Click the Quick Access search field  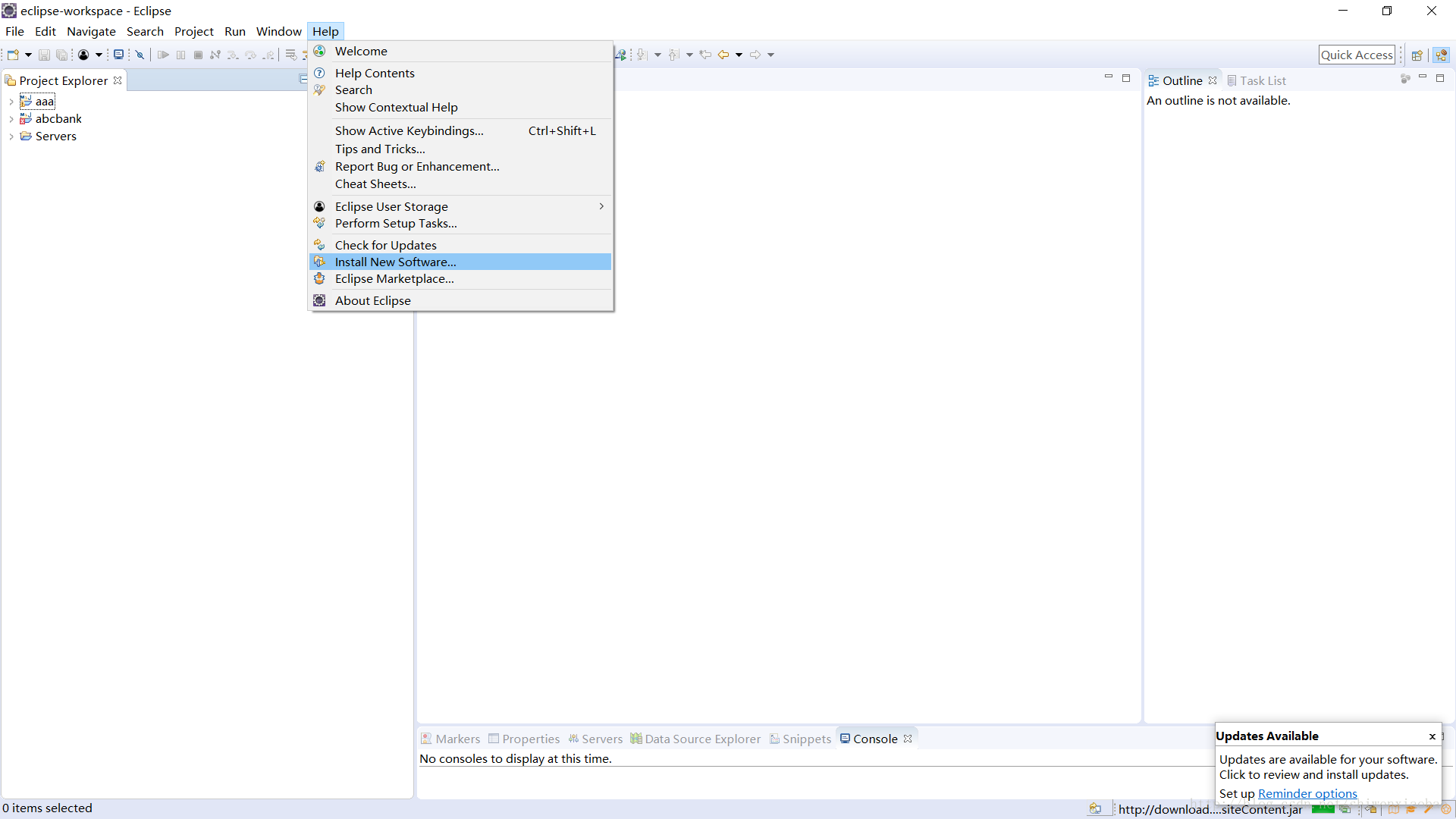pyautogui.click(x=1357, y=55)
